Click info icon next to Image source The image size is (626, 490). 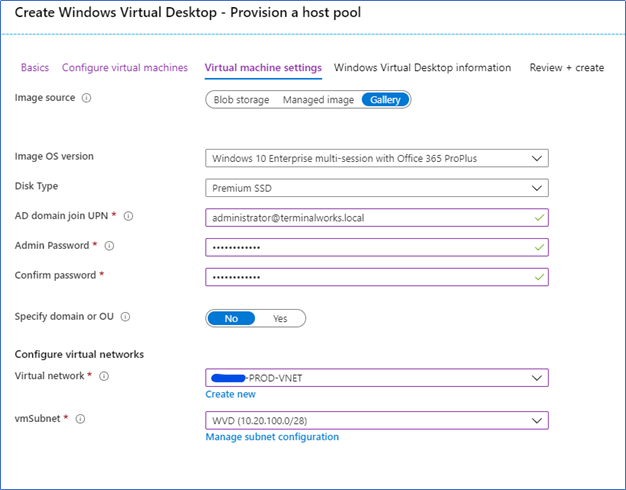click(x=86, y=98)
